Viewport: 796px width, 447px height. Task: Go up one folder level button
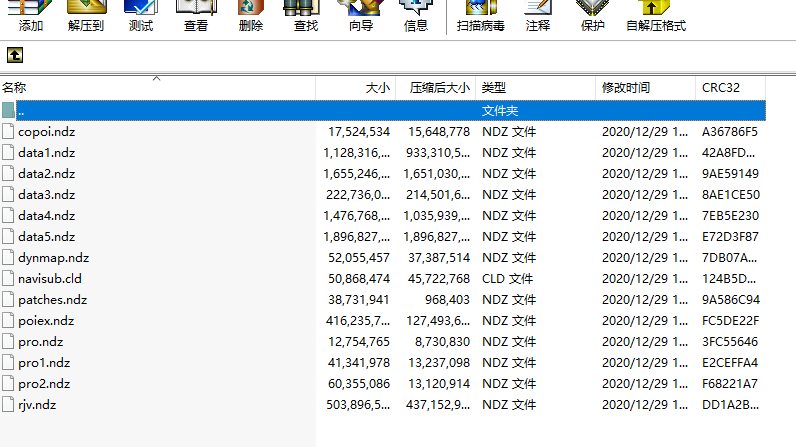click(x=15, y=55)
